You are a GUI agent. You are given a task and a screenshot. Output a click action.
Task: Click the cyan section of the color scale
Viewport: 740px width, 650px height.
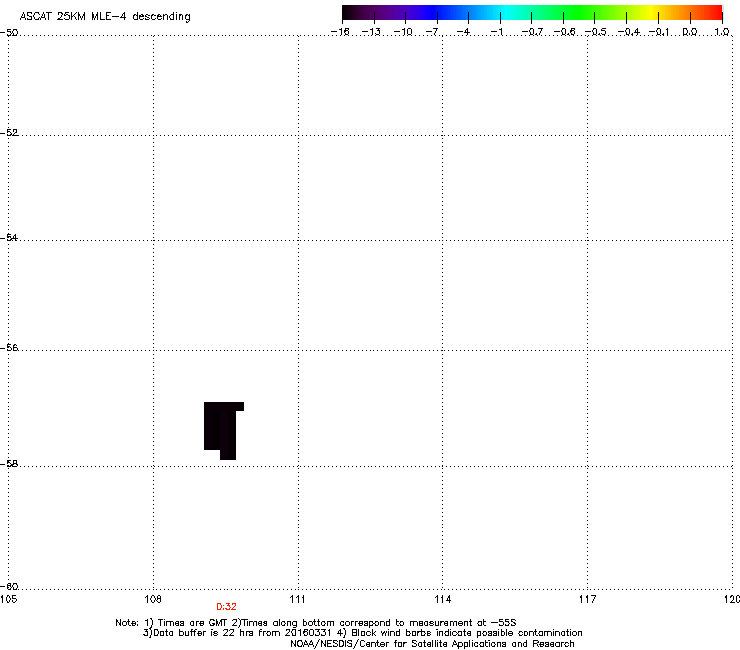[507, 13]
